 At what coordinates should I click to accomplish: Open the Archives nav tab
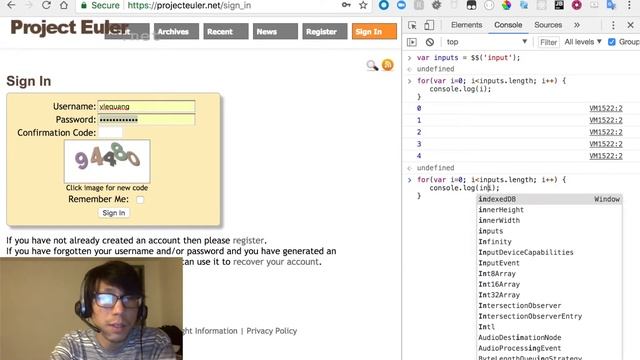point(176,31)
